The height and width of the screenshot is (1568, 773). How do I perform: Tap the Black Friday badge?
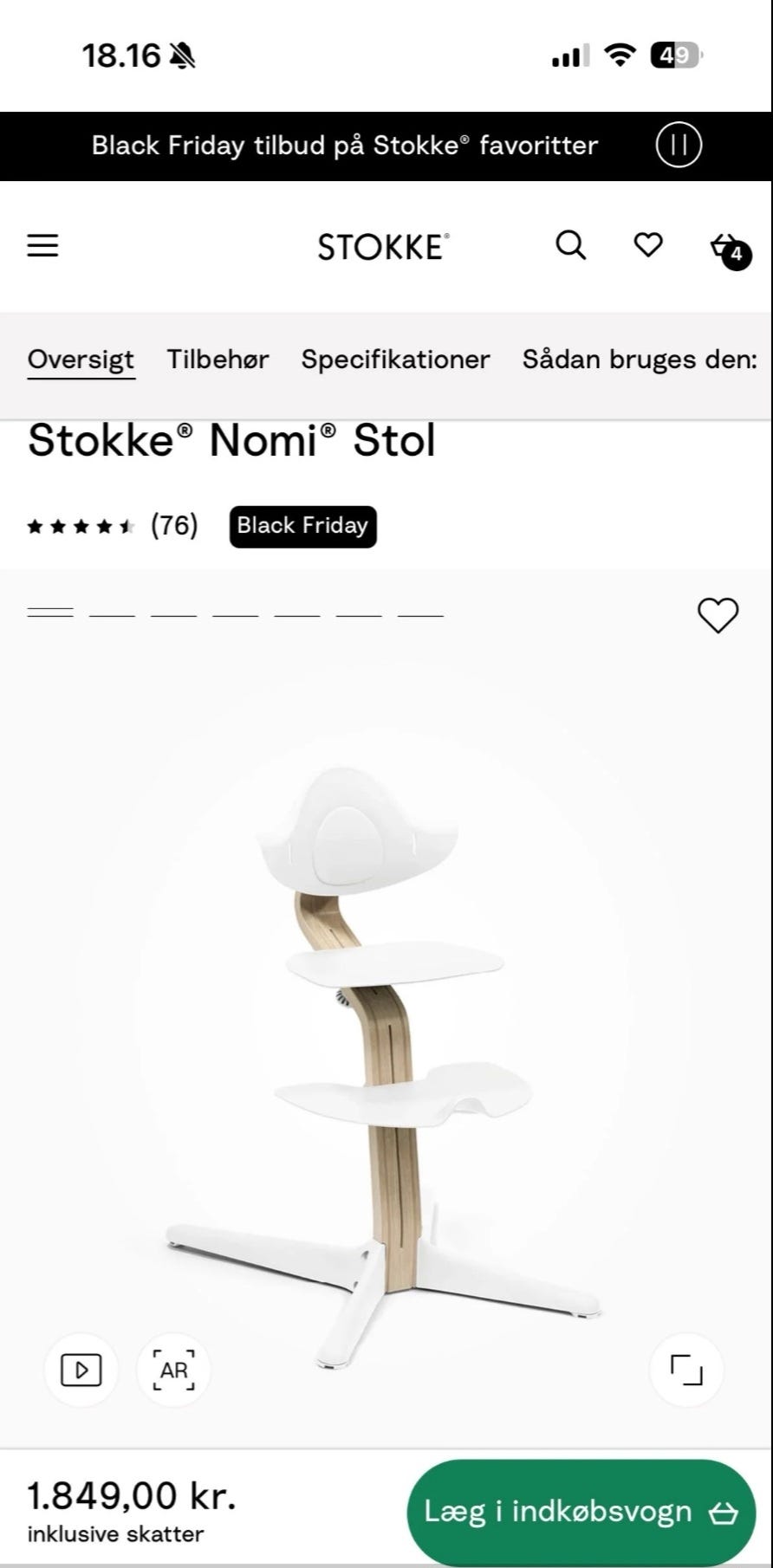coord(302,526)
